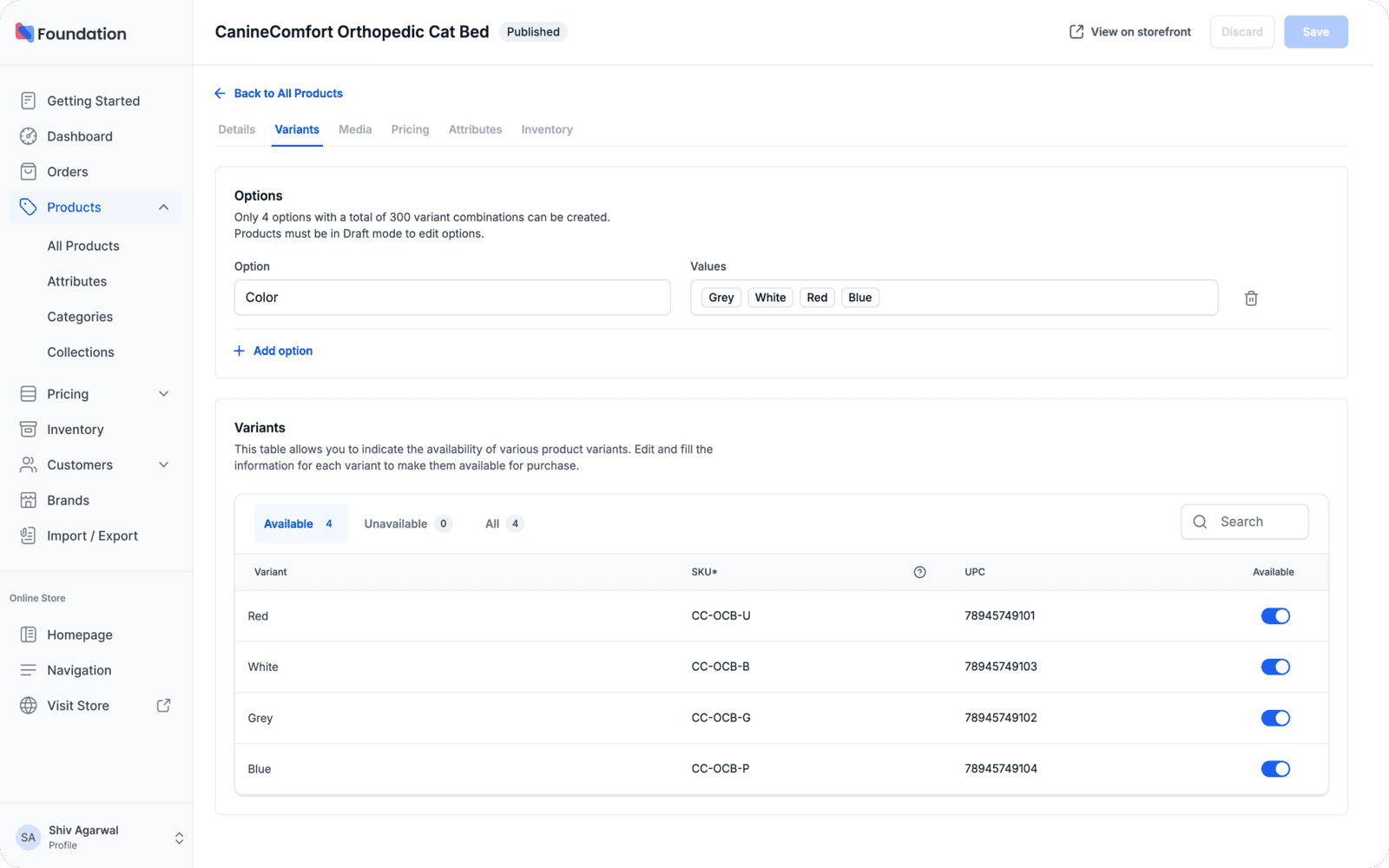Click the Save button
The width and height of the screenshot is (1389, 868).
1315,32
